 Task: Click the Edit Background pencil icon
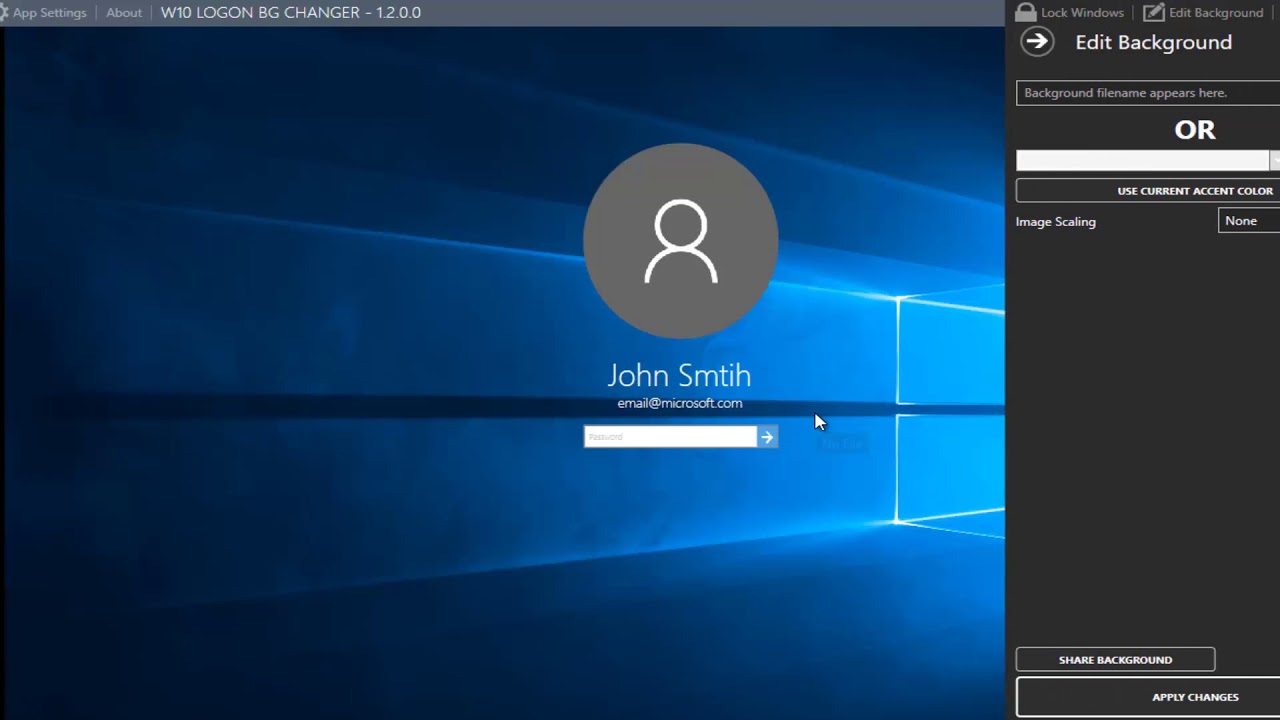coord(1153,12)
